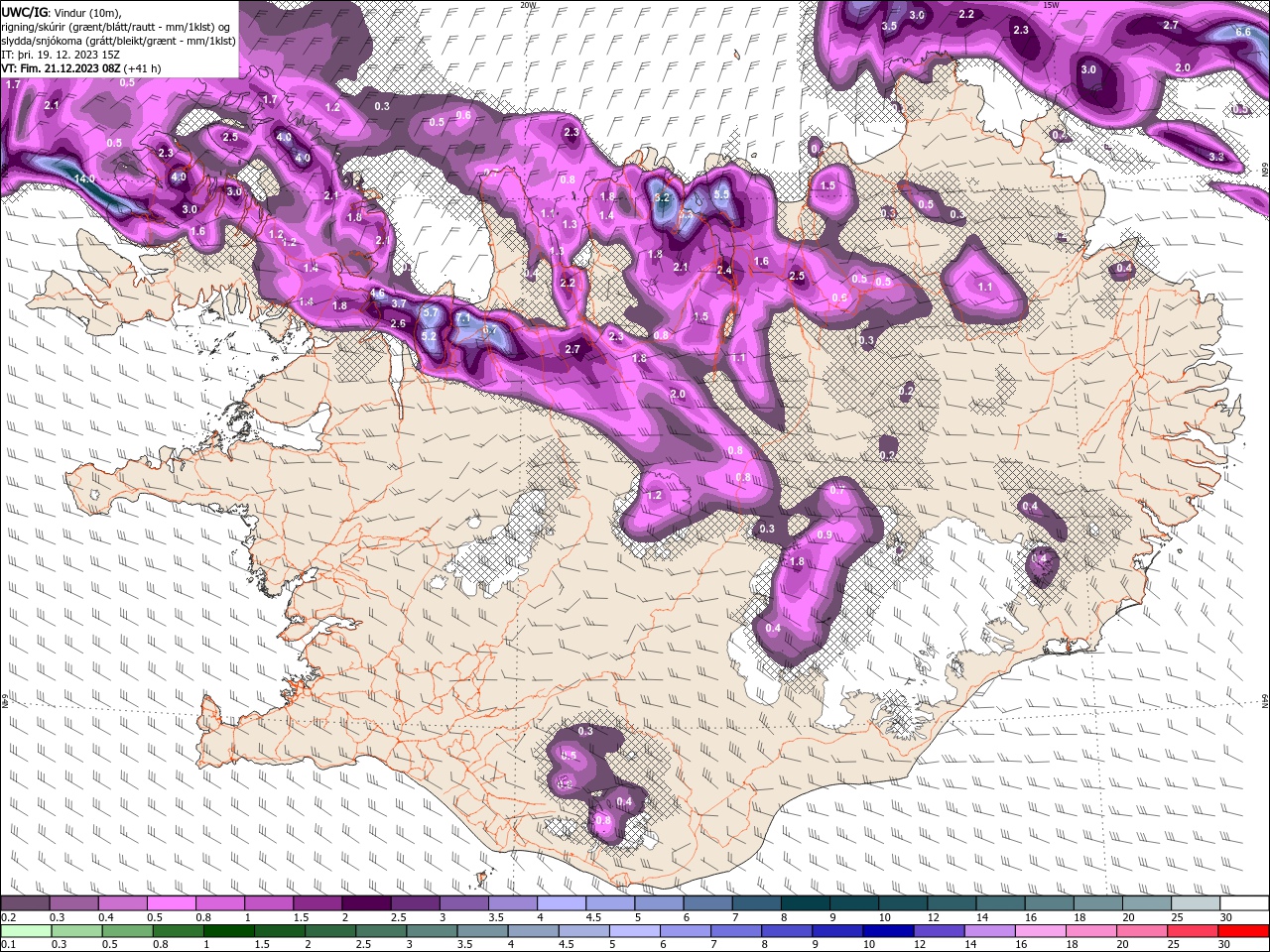Screen dimensions: 1270x952
Task: Click the 'Vindur (10m)' header label
Action: (x=85, y=11)
